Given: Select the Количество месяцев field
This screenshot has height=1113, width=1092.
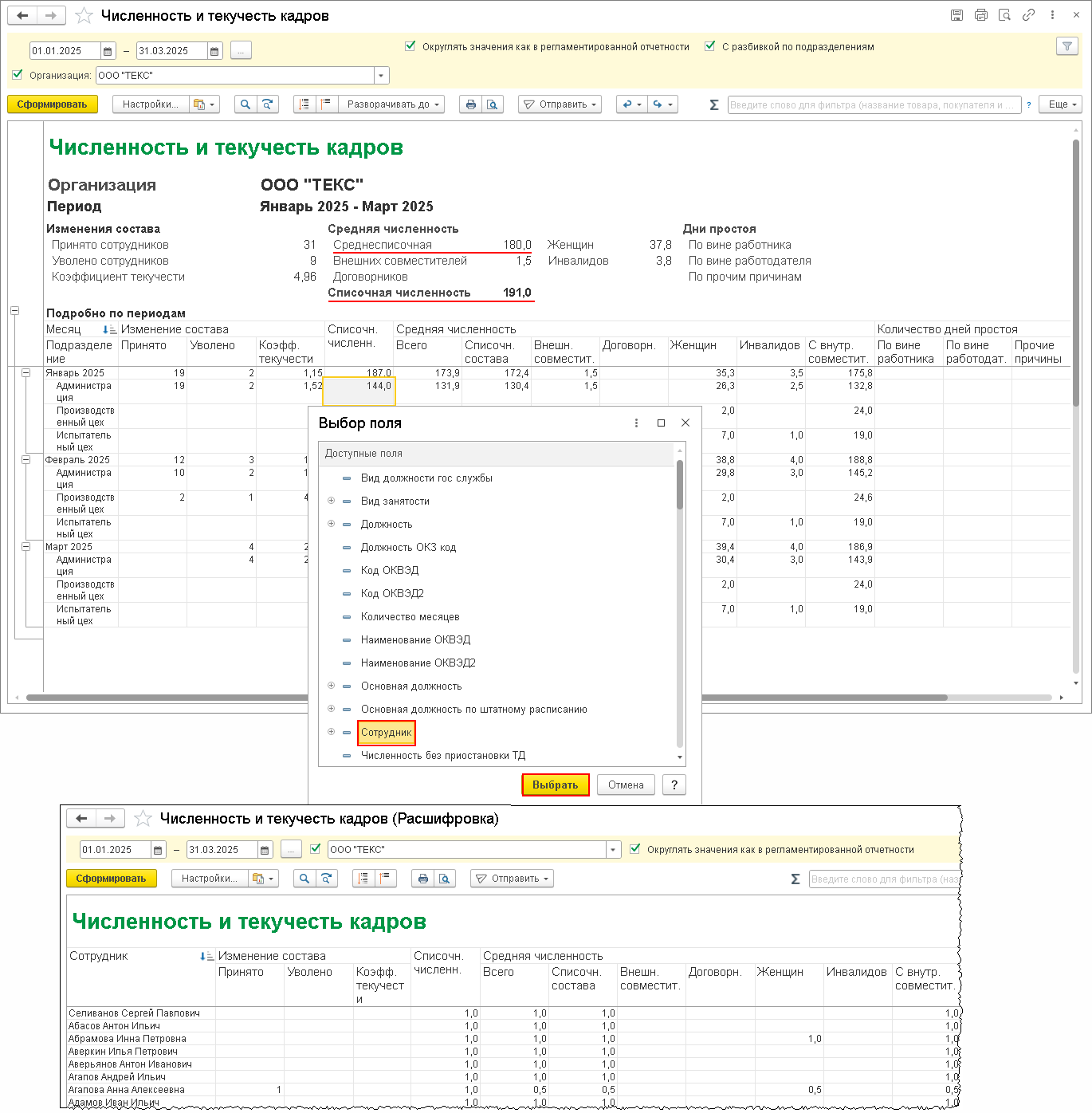Looking at the screenshot, I should click(x=410, y=617).
